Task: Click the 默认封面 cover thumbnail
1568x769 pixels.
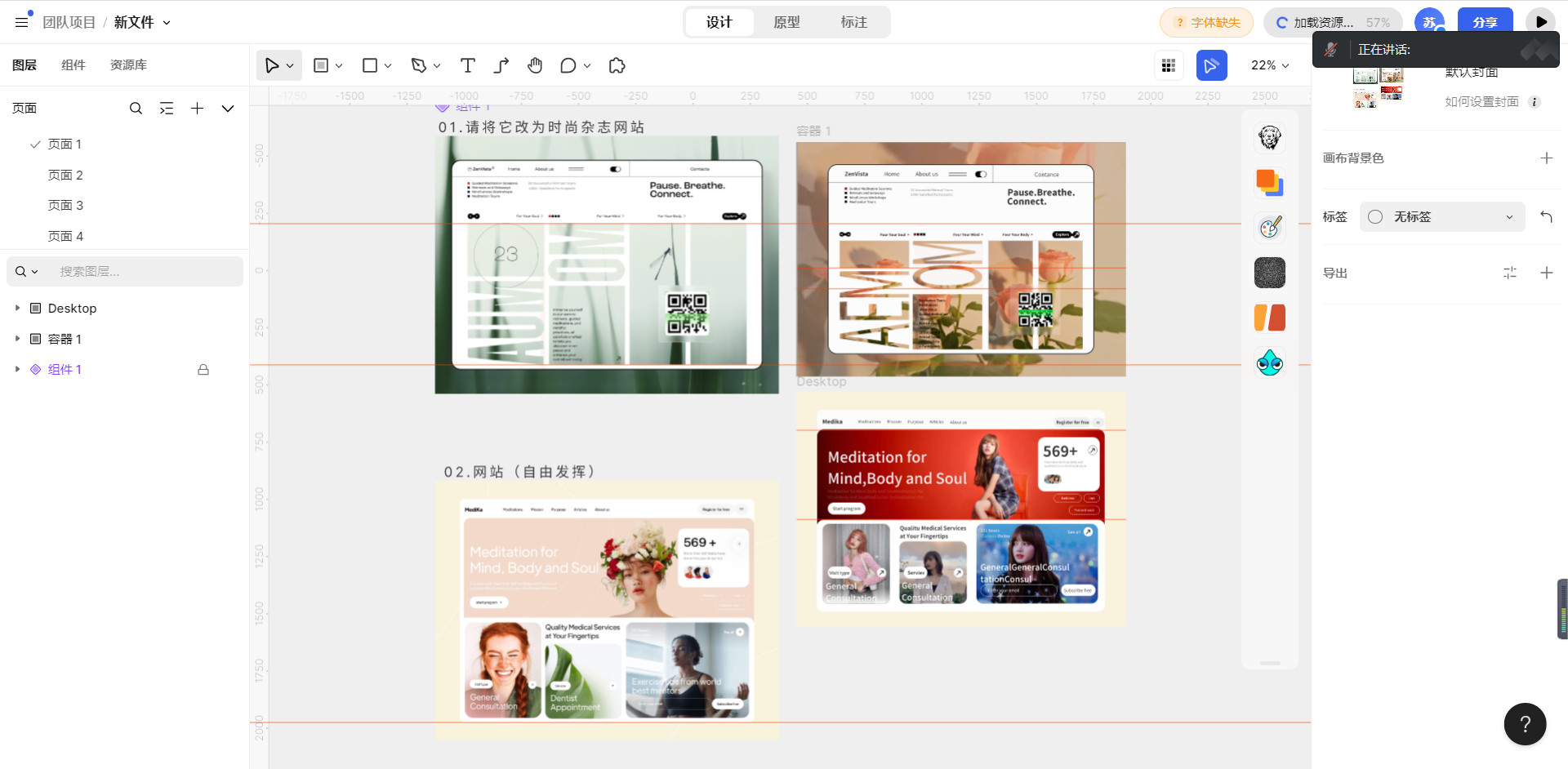Action: pos(1379,88)
